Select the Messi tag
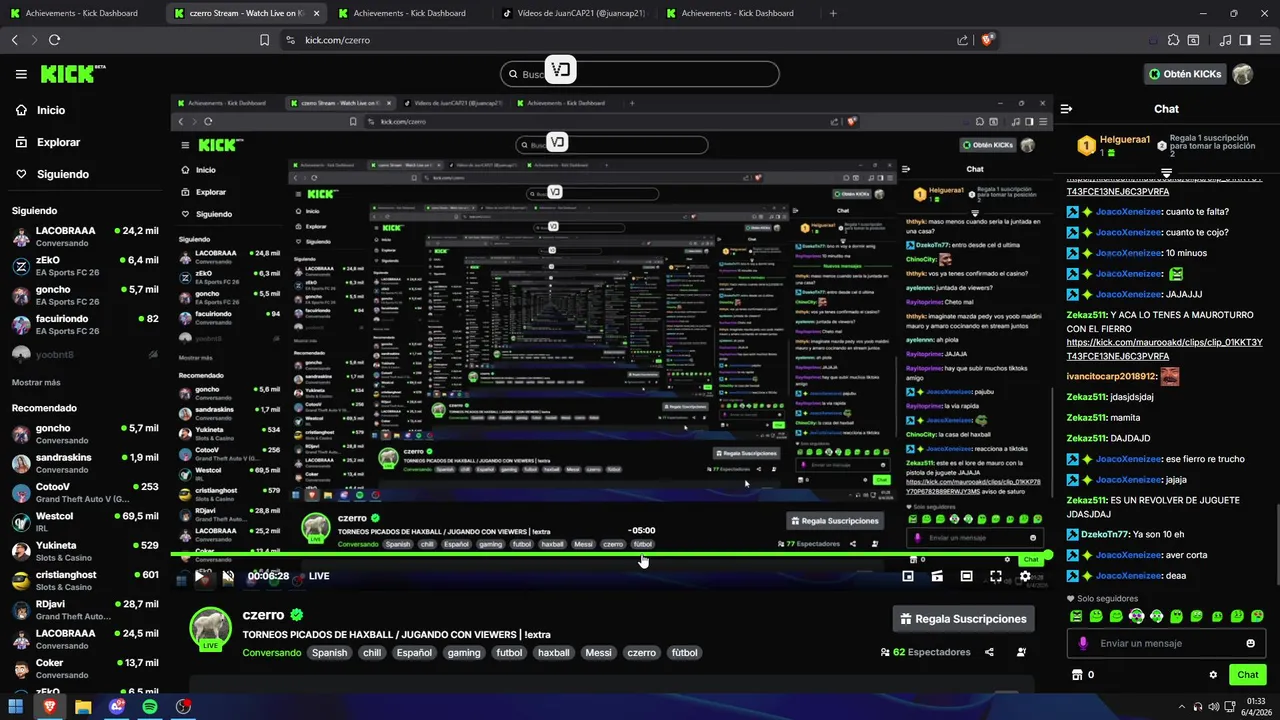This screenshot has height=720, width=1280. tap(598, 653)
